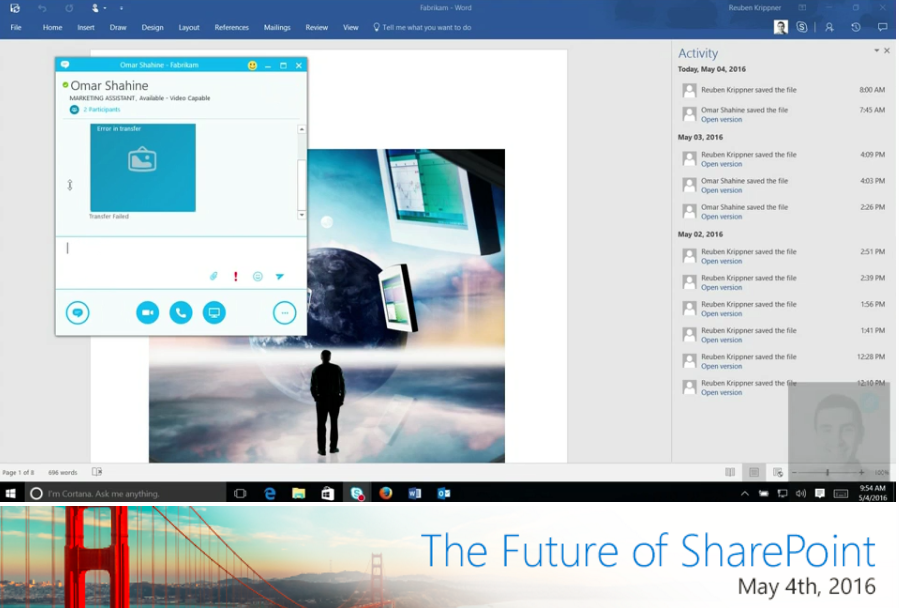
Task: Switch to Read Mode view in status bar
Action: [x=730, y=472]
